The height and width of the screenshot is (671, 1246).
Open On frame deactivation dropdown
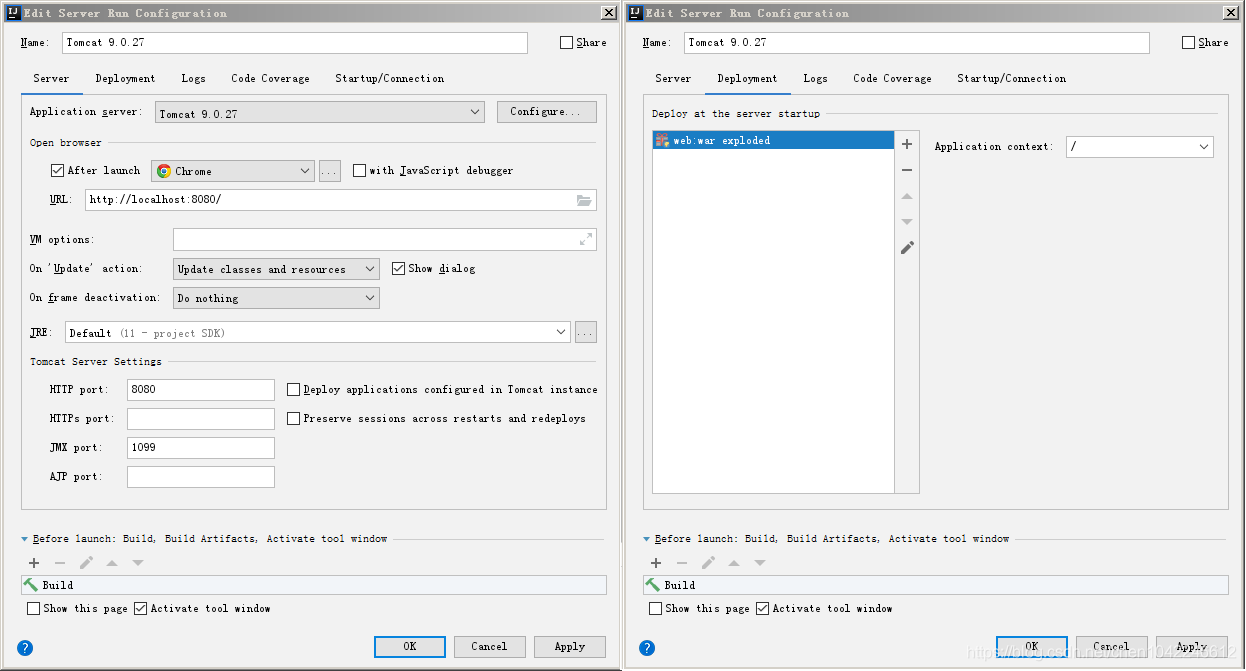276,298
